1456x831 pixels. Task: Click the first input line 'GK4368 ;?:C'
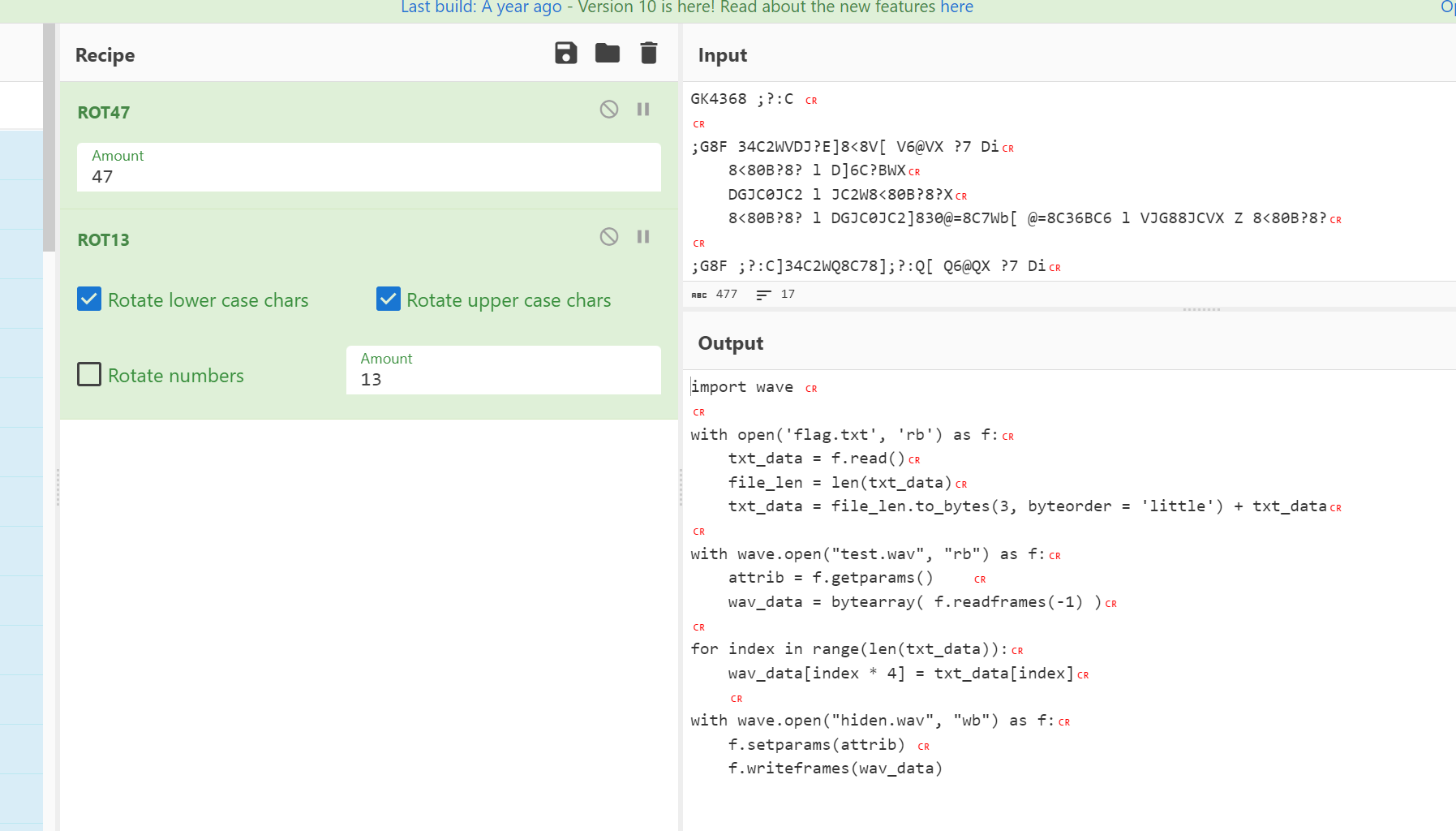(x=742, y=99)
